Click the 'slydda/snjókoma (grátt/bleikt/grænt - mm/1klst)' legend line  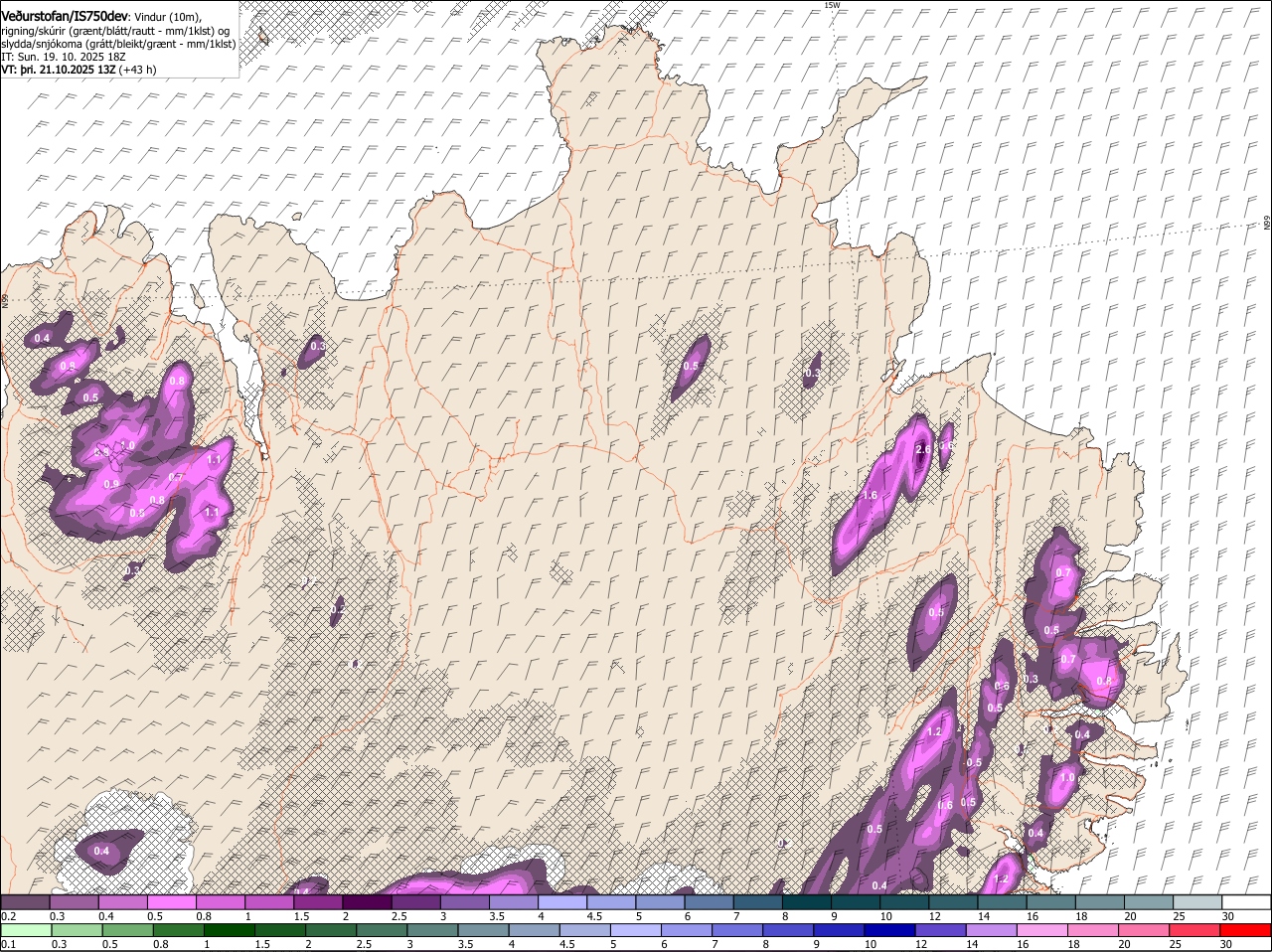pos(118,44)
